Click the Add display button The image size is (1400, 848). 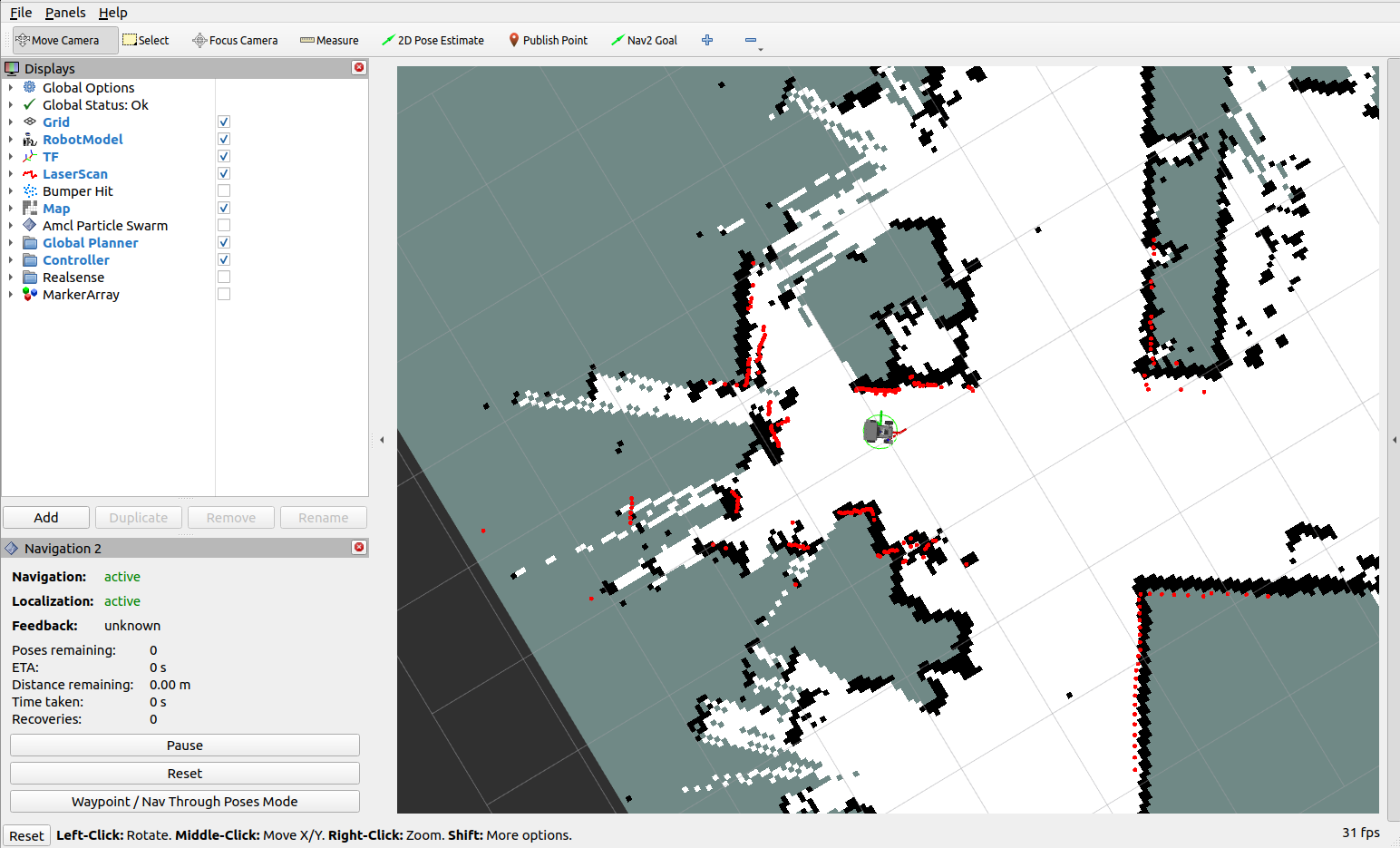tap(46, 517)
